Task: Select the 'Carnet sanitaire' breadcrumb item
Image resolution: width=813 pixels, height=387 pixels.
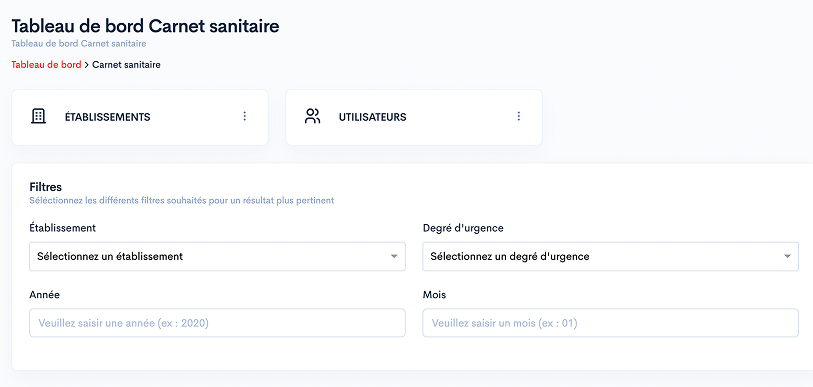Action: (126, 65)
